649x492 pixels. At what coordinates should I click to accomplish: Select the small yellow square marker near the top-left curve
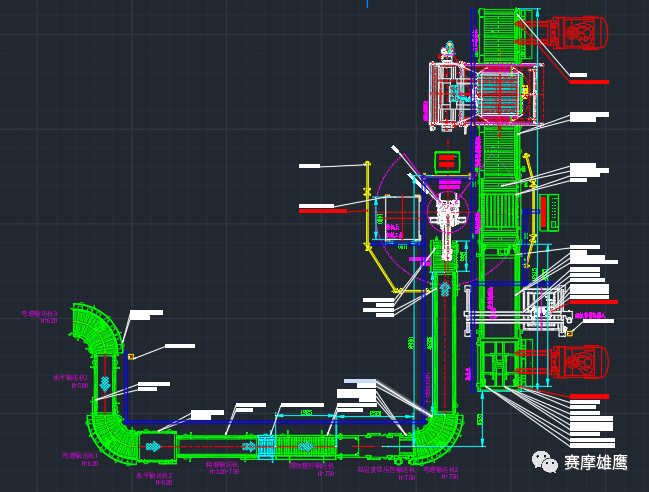pos(131,356)
